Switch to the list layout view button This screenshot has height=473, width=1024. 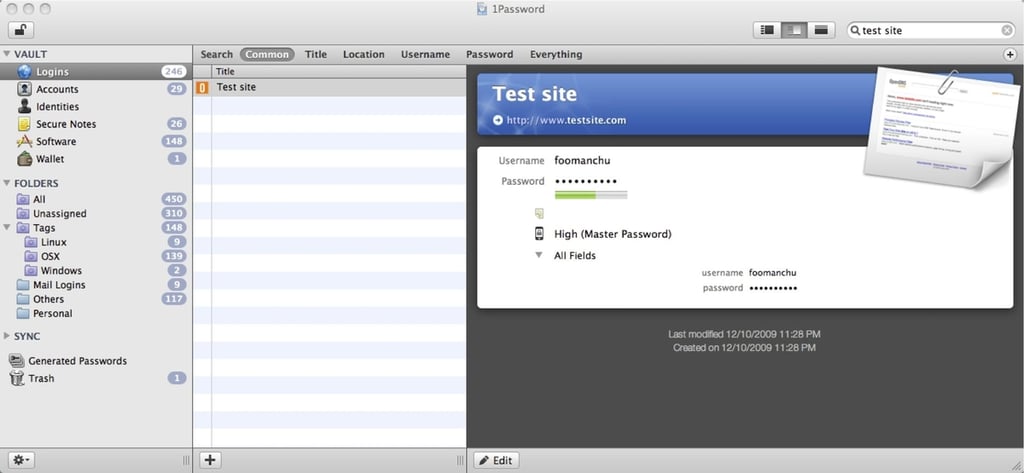[x=767, y=30]
